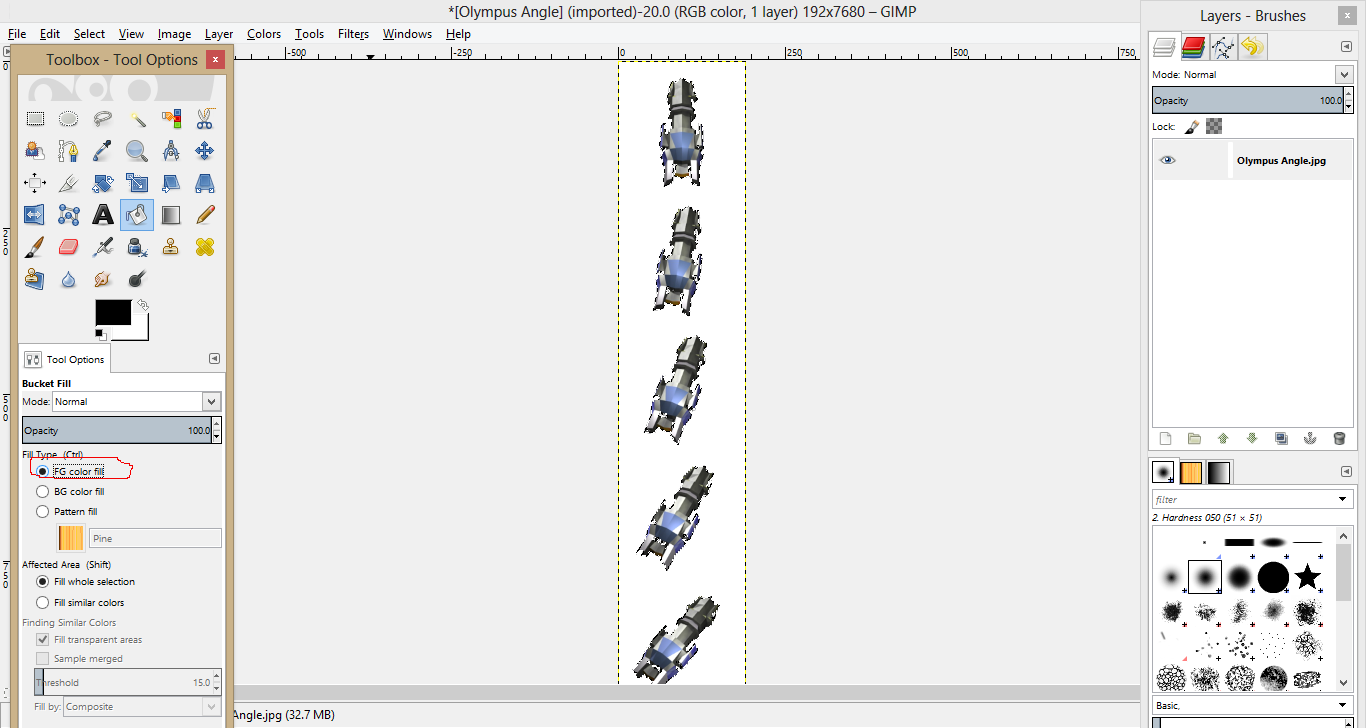Switch to the Undo History tab
The width and height of the screenshot is (1366, 728).
1253,47
